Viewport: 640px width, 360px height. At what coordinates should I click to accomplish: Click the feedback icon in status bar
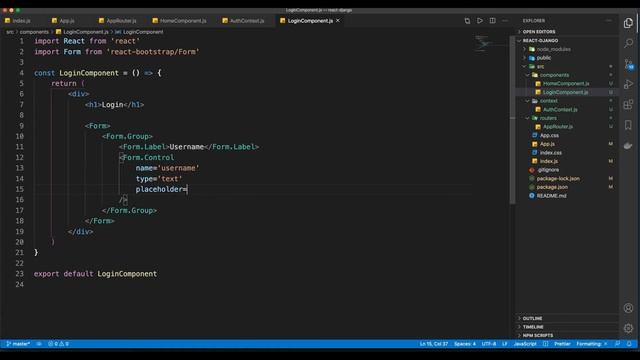[x=617, y=344]
